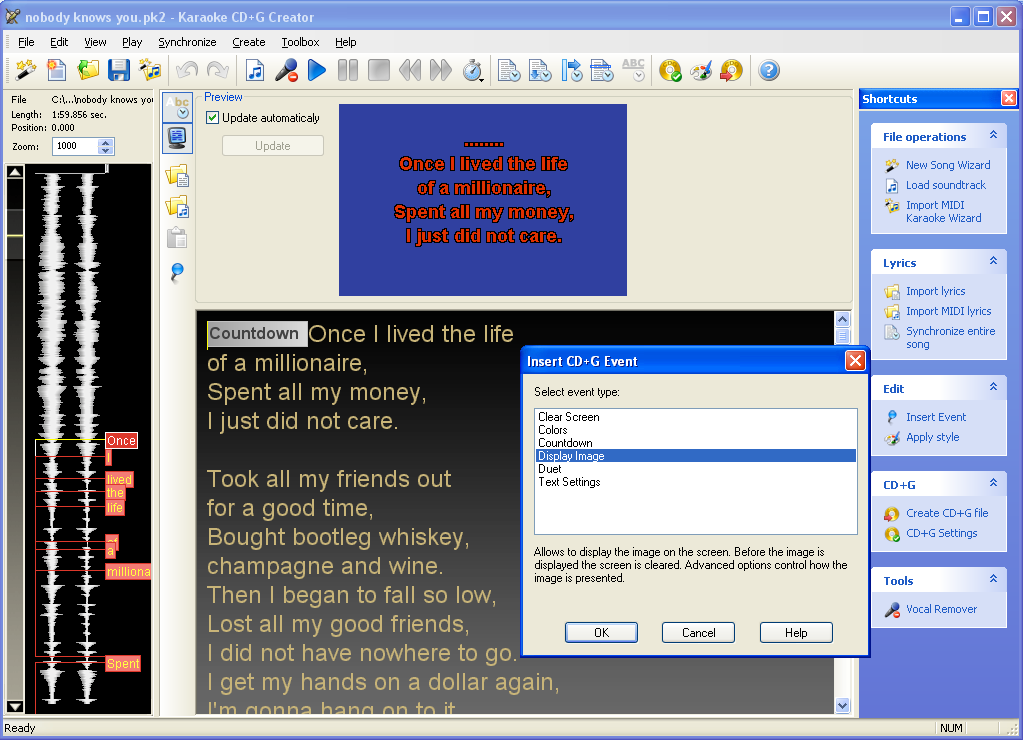Collapse the Lyrics shortcuts section
This screenshot has width=1023, height=740.
pos(993,262)
